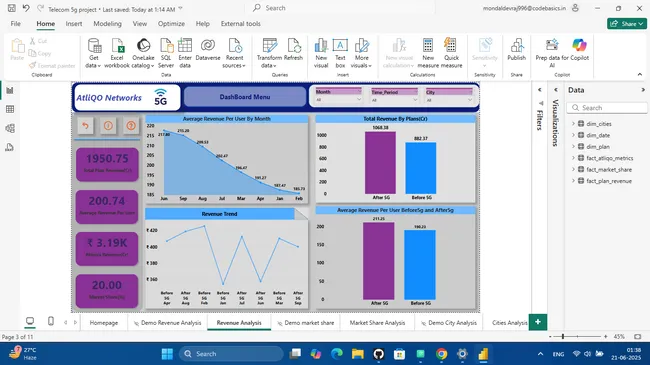Refresh the data using Refresh icon
The image size is (650, 365).
pos(293,46)
